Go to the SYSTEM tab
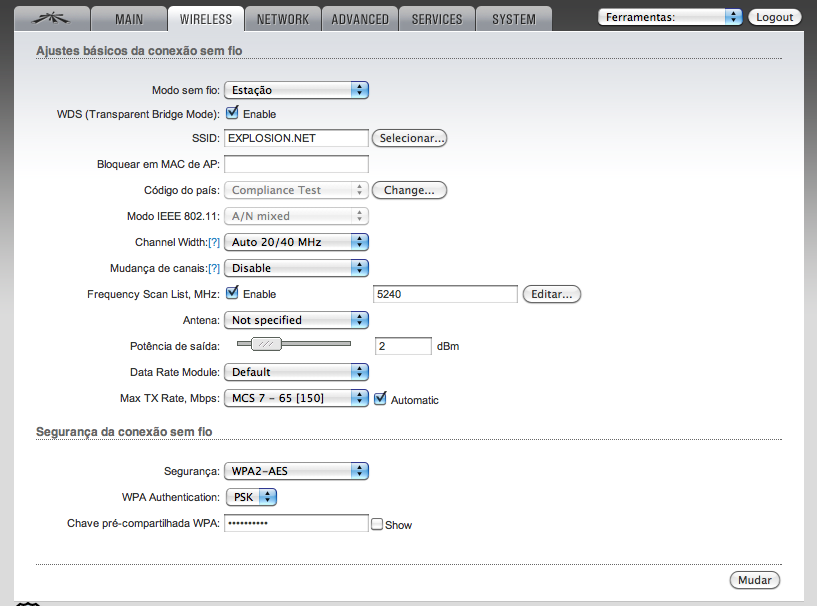Viewport: 817px width, 606px height. 514,19
